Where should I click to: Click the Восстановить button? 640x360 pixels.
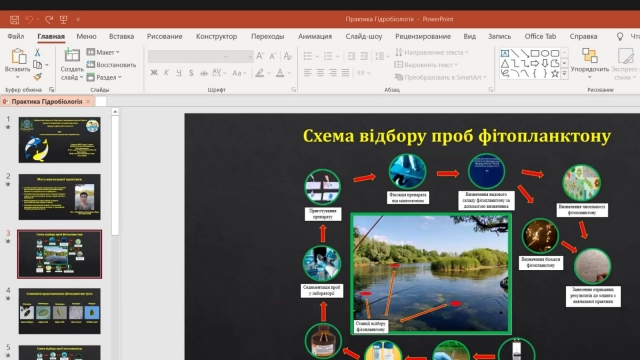(111, 64)
